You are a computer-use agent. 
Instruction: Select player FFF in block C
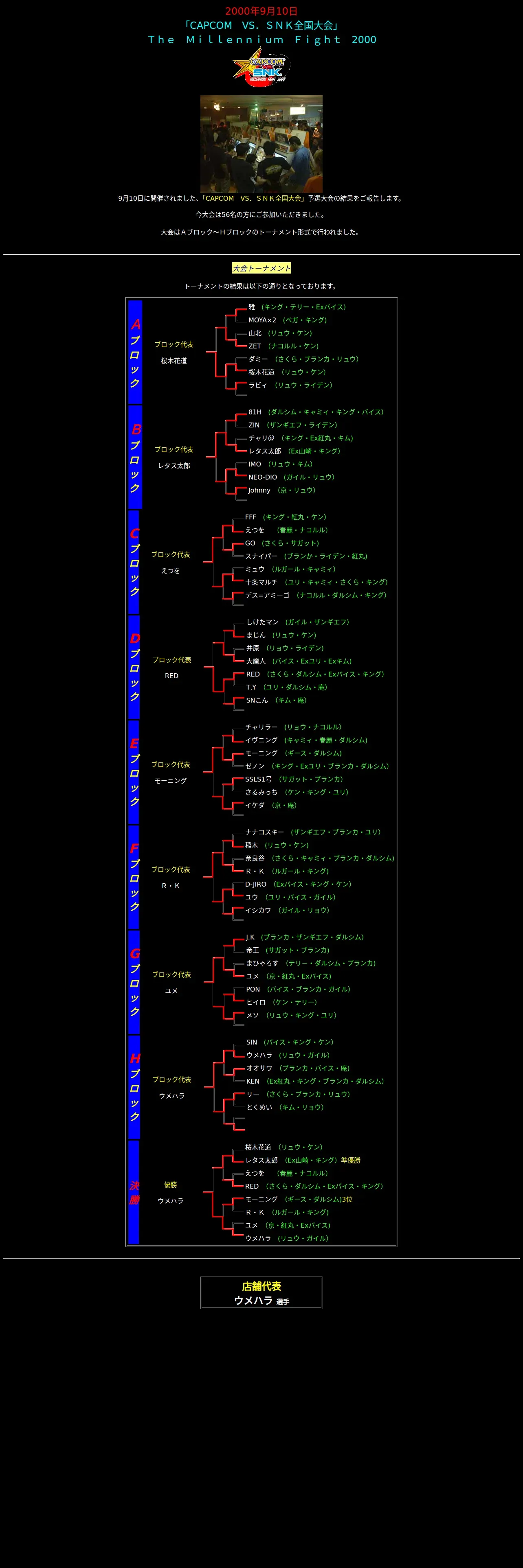[x=251, y=517]
